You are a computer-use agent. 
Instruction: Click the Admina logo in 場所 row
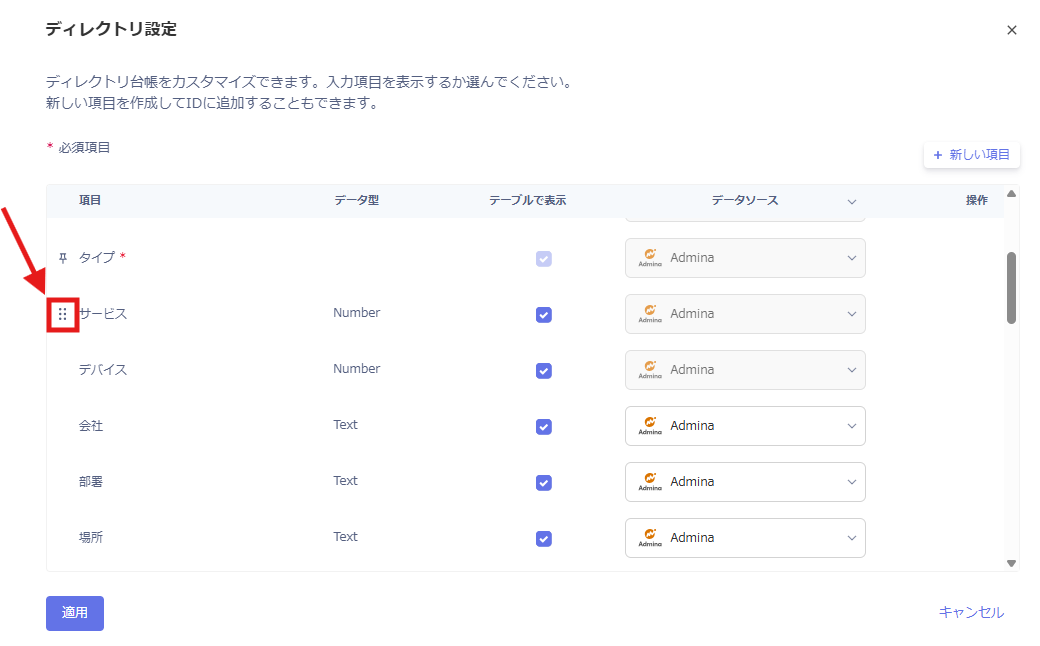650,538
